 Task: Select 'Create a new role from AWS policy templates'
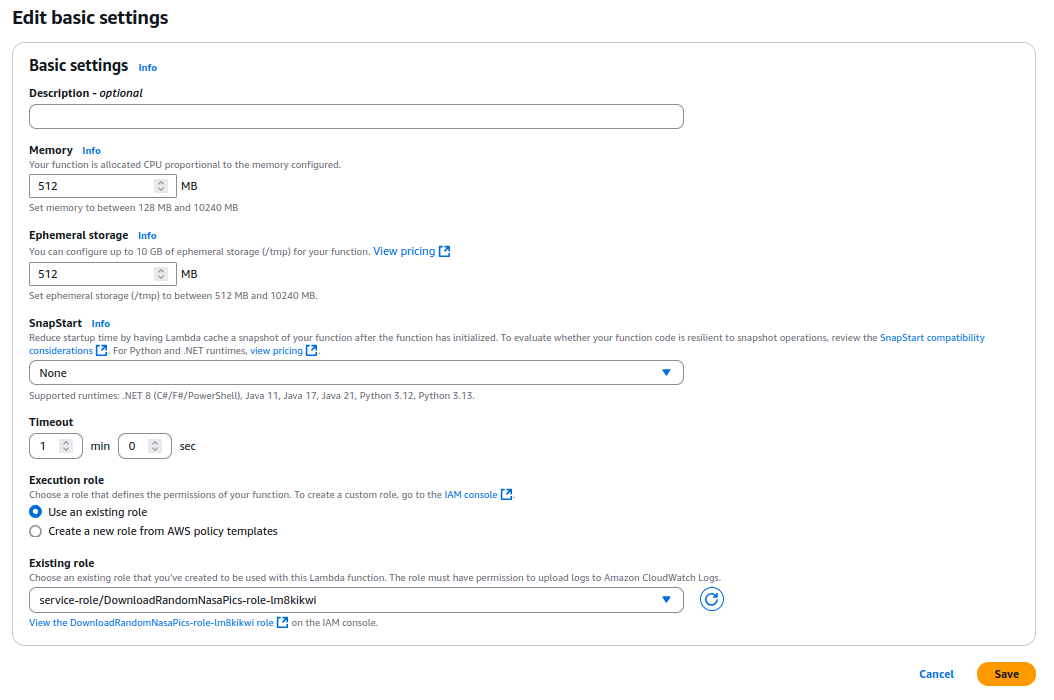[x=36, y=532]
